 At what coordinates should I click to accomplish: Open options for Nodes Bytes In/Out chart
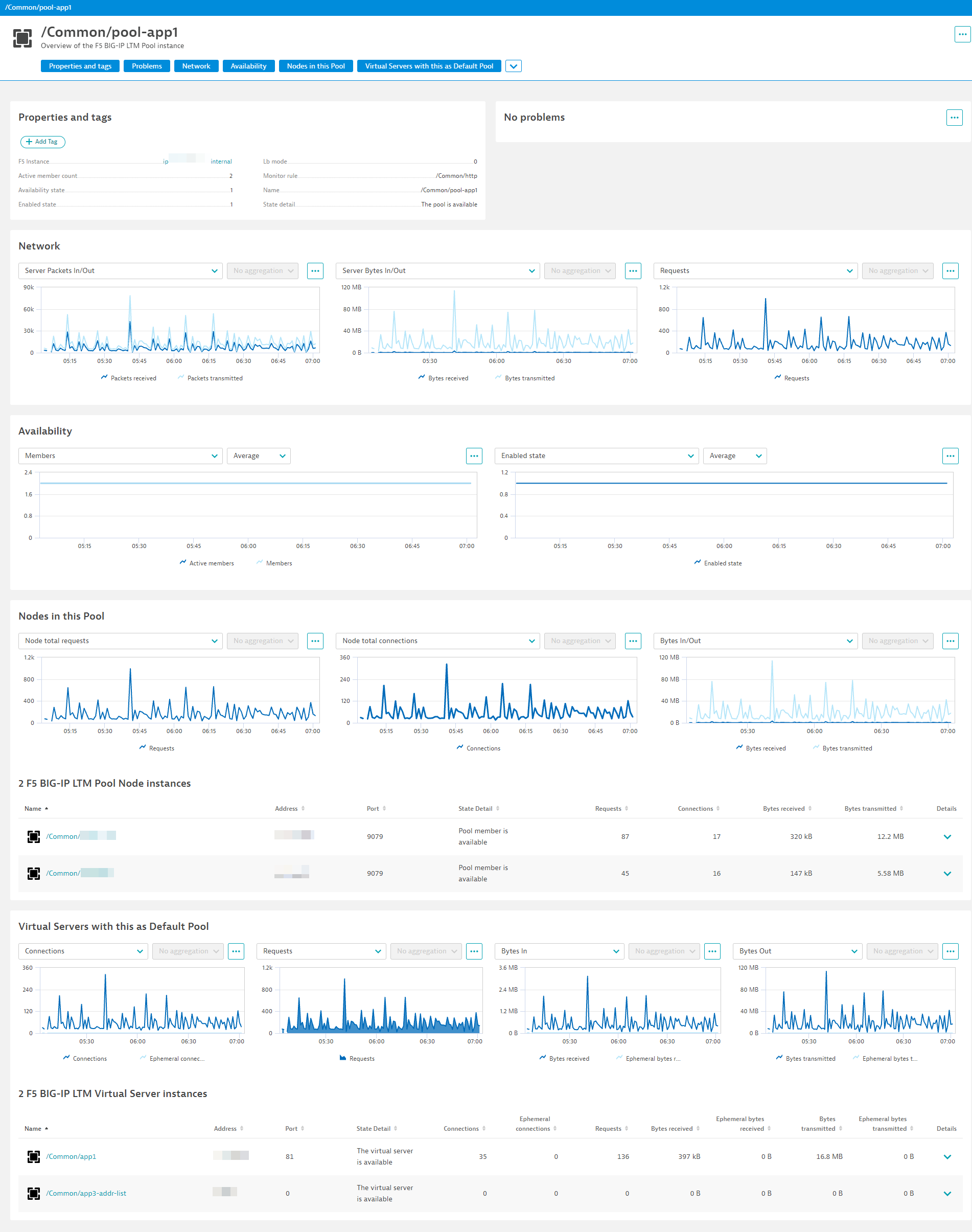951,641
